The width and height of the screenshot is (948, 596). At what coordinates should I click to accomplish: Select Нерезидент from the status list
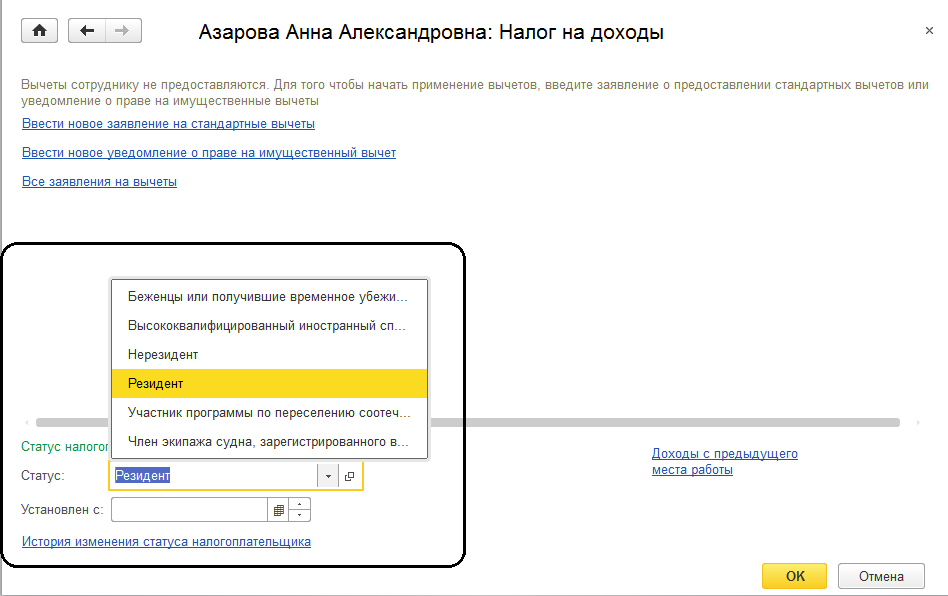pos(163,355)
